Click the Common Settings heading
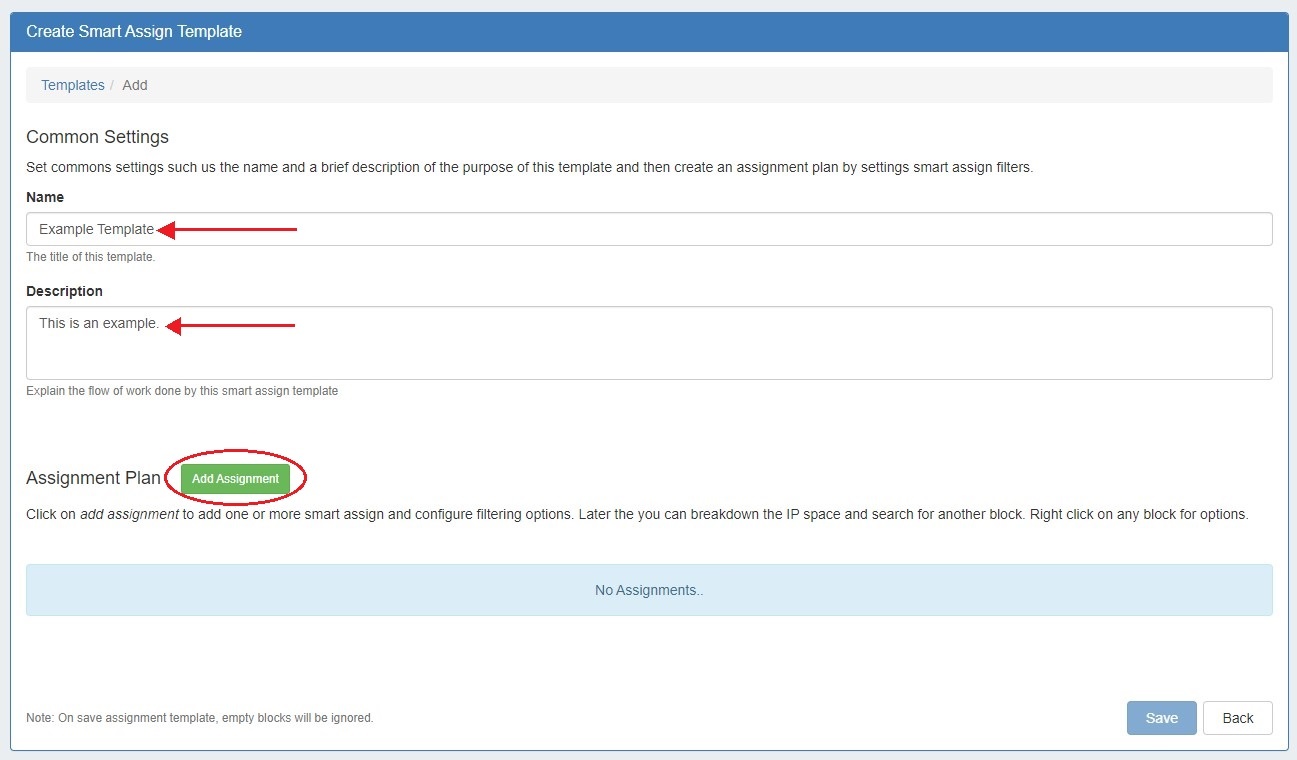 [x=97, y=137]
